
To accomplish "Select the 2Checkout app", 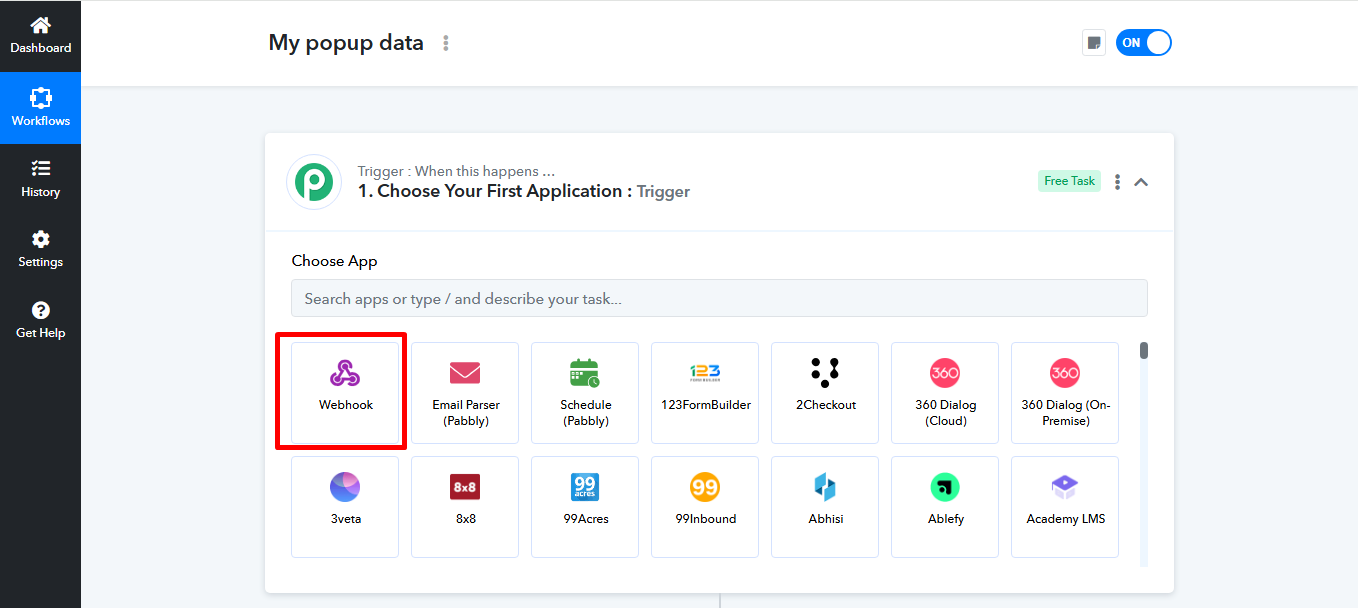I will click(824, 392).
